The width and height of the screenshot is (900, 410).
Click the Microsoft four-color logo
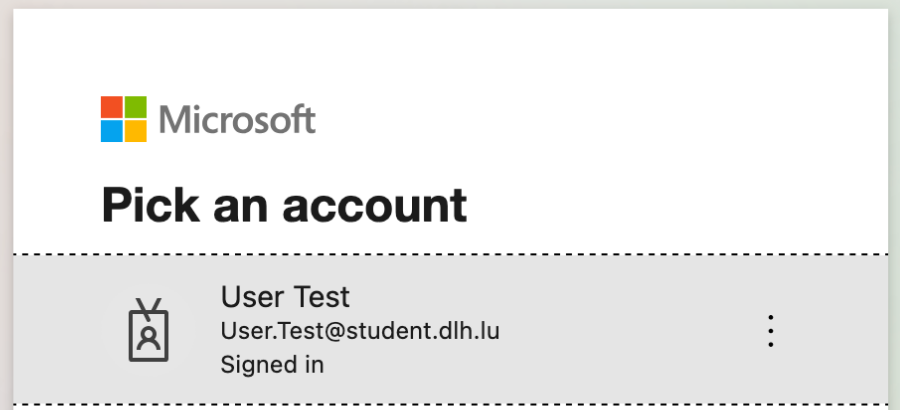pyautogui.click(x=124, y=119)
